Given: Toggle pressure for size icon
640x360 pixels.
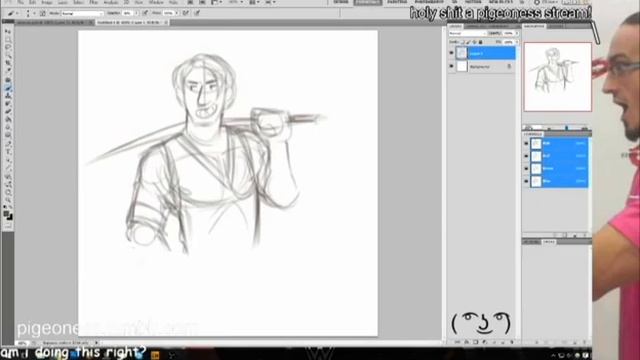Looking at the screenshot, I should pyautogui.click(x=197, y=13).
